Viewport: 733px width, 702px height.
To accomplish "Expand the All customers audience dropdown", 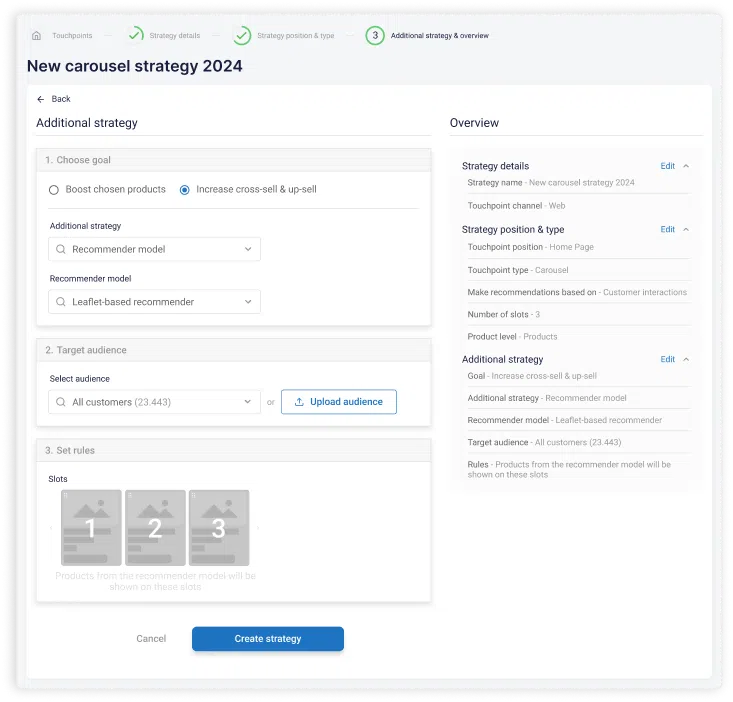I will 154,402.
